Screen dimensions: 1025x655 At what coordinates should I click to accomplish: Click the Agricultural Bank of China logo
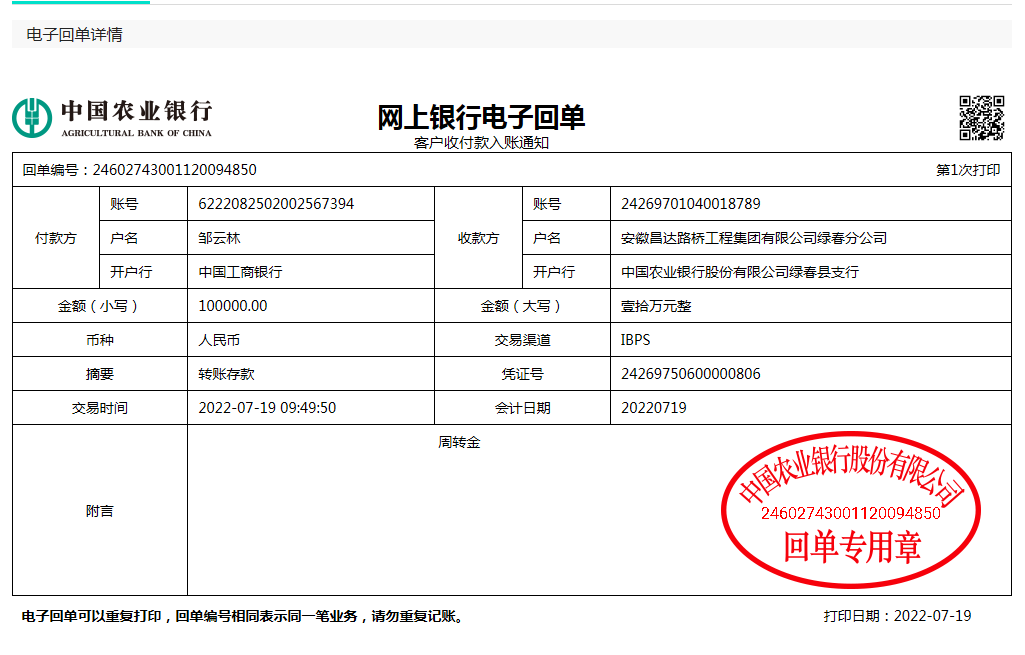click(x=112, y=117)
